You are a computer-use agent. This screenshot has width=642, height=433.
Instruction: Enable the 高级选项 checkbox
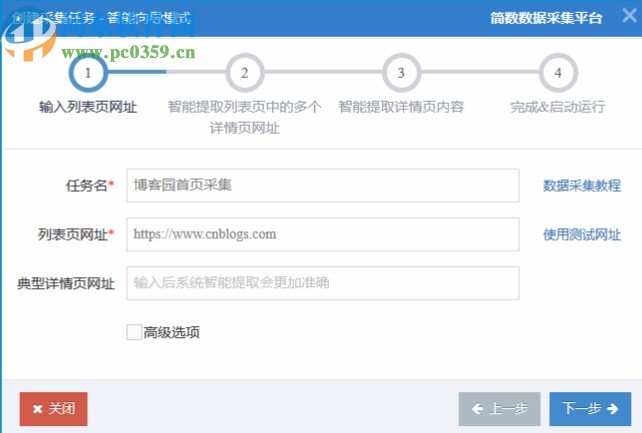pos(134,332)
